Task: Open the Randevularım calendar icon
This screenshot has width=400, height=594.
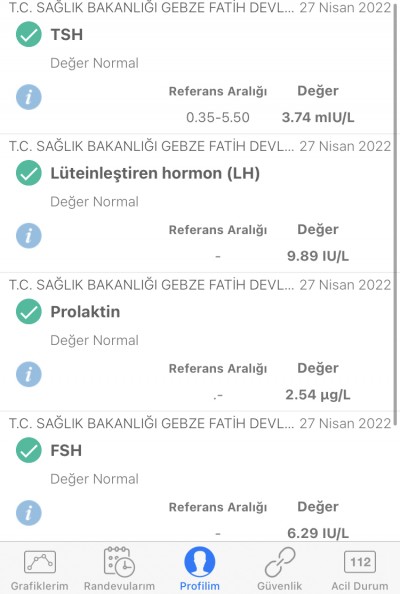Action: (x=119, y=561)
